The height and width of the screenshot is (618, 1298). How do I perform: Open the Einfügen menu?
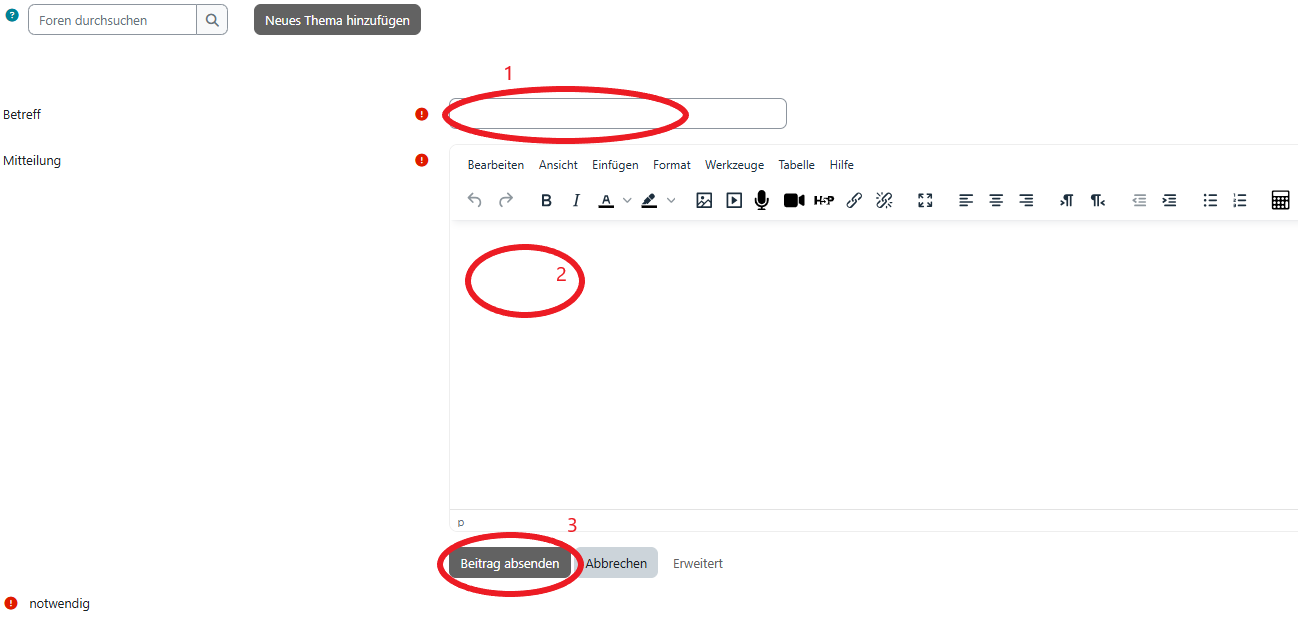point(615,165)
